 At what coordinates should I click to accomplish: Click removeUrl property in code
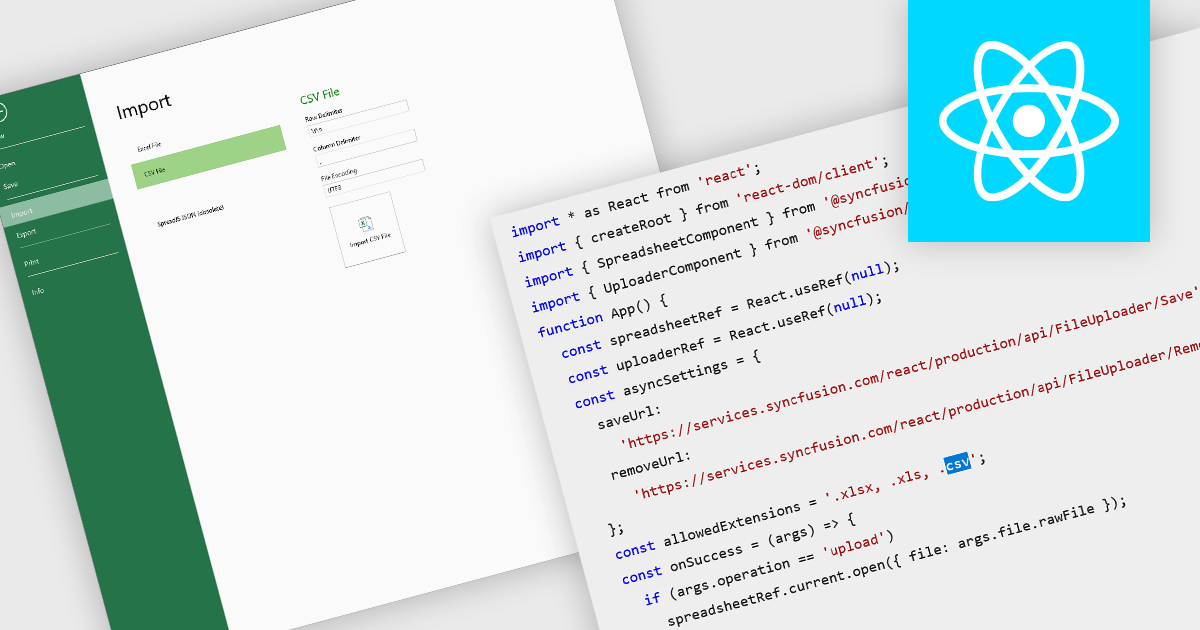[x=650, y=464]
